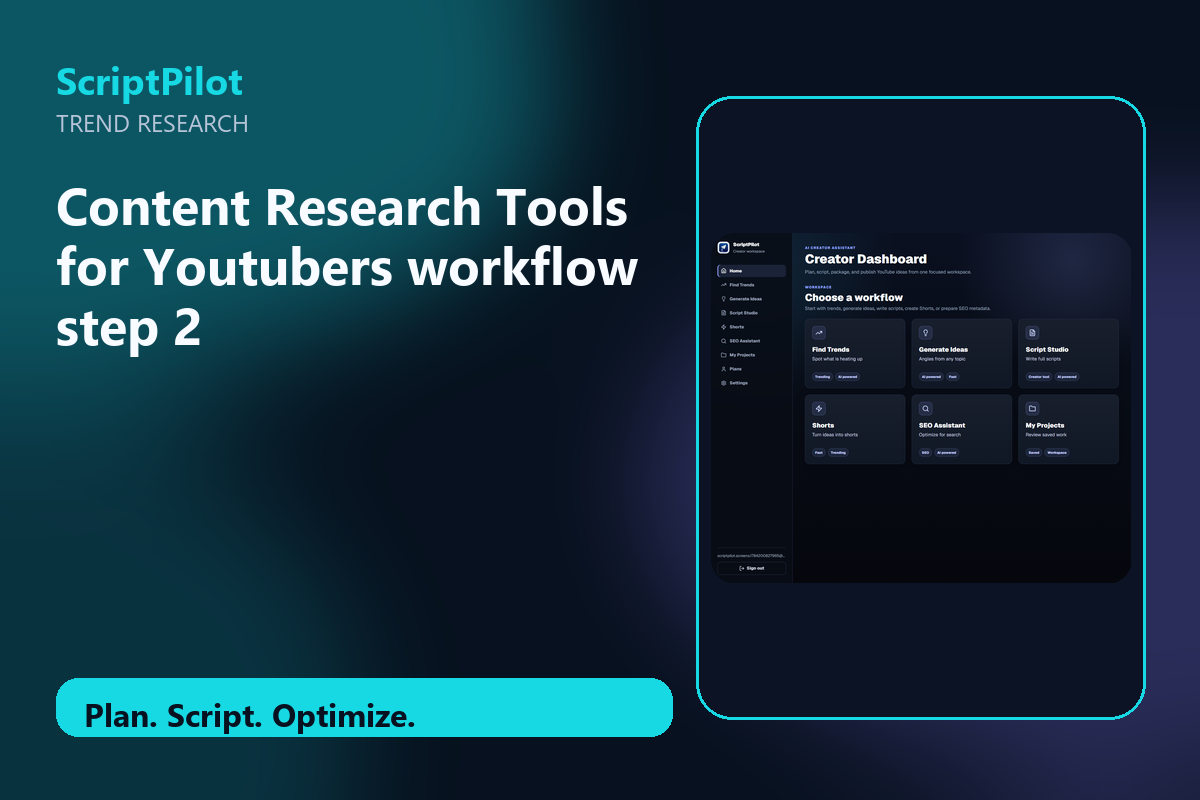Navigate to Shorts in the sidebar
This screenshot has width=1200, height=800.
pos(751,327)
